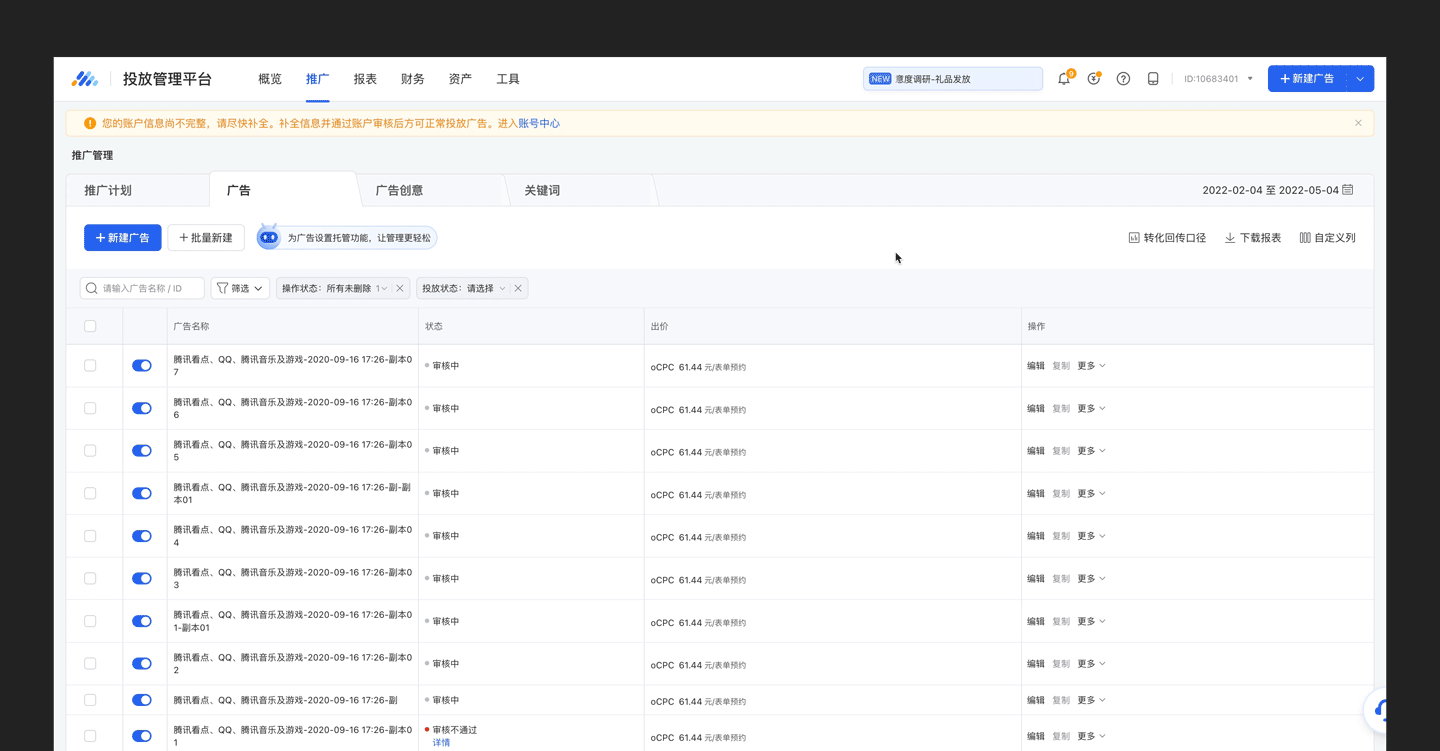The image size is (1440, 751).
Task: Open the help question mark icon
Action: (1123, 79)
